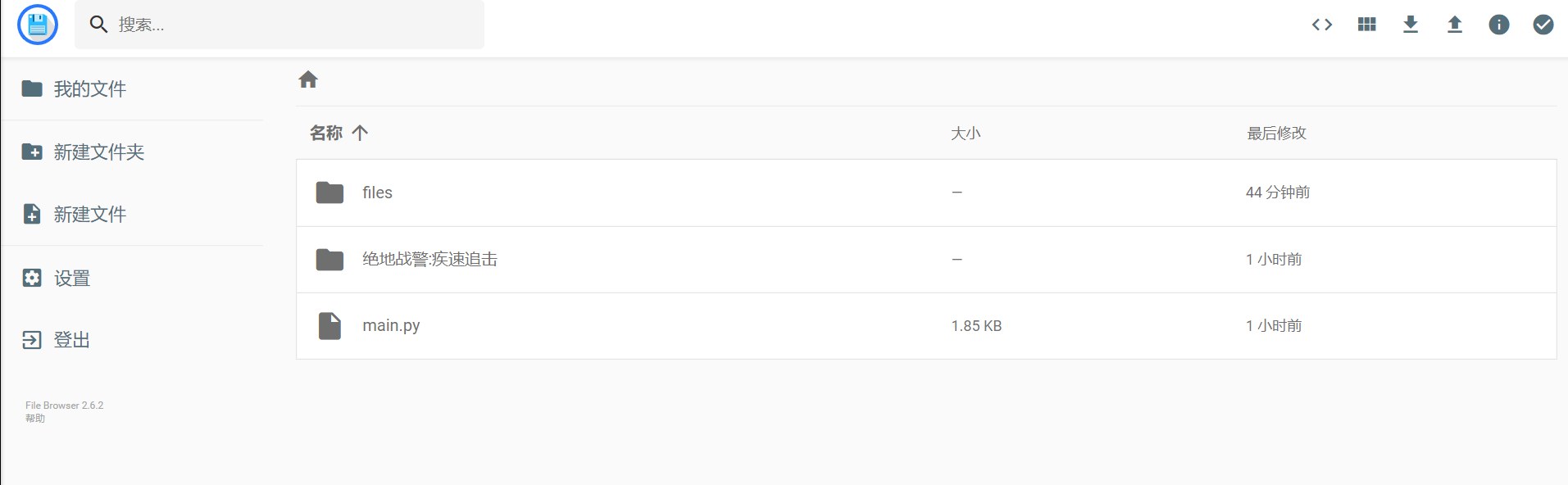Toggle select-multiple checkmark icon
The height and width of the screenshot is (485, 1568).
point(1543,25)
